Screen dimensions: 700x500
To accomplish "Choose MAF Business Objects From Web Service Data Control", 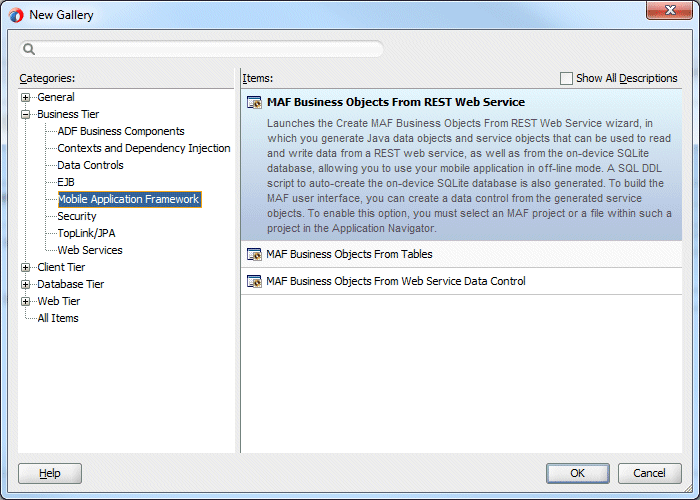I will pyautogui.click(x=461, y=281).
